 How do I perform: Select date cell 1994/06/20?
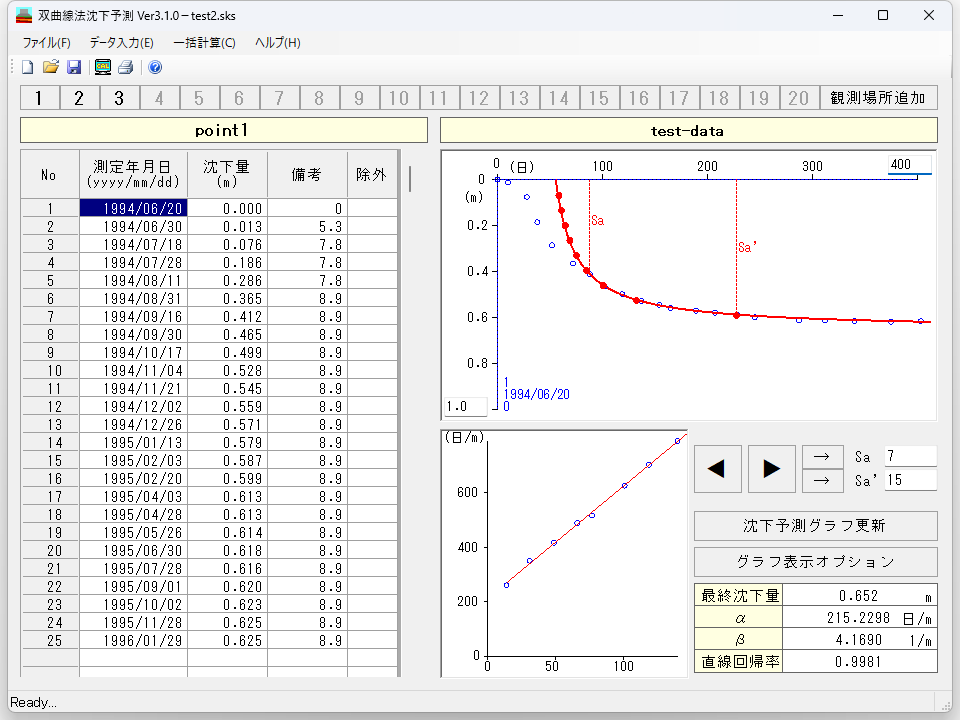click(x=133, y=208)
